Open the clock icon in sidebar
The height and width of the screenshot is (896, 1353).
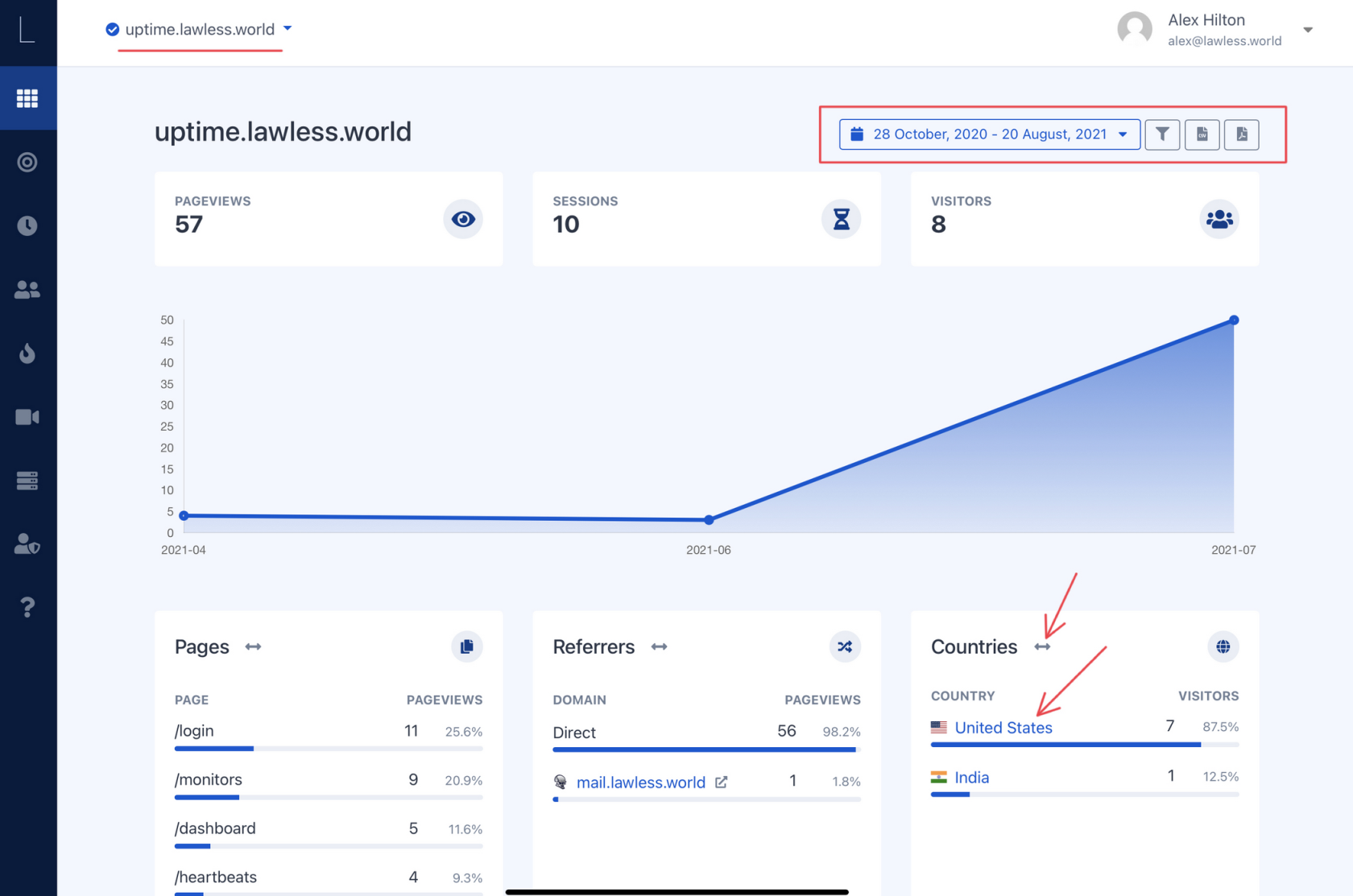(27, 225)
